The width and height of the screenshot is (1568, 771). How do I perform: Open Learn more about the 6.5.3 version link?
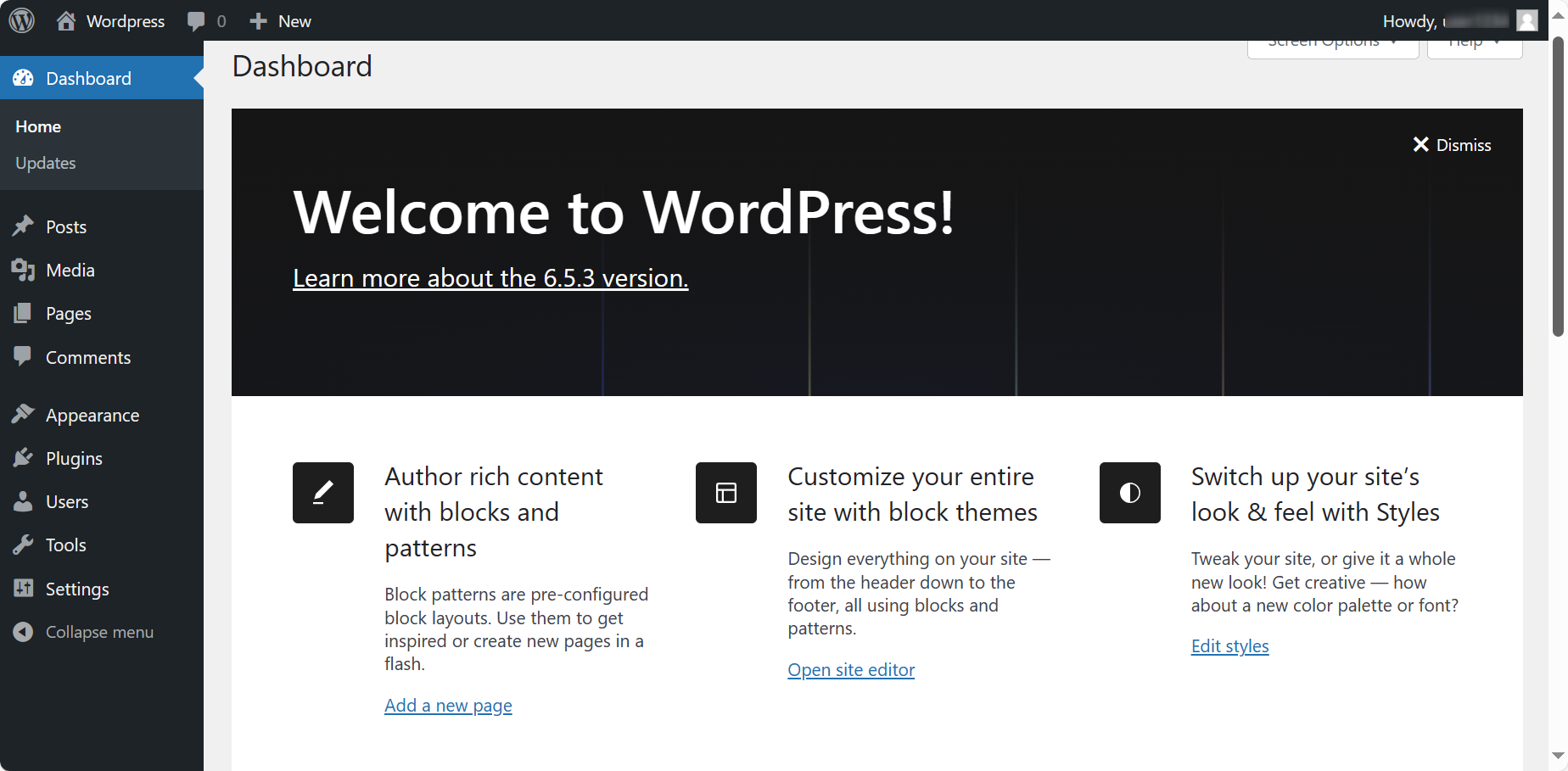[x=490, y=278]
